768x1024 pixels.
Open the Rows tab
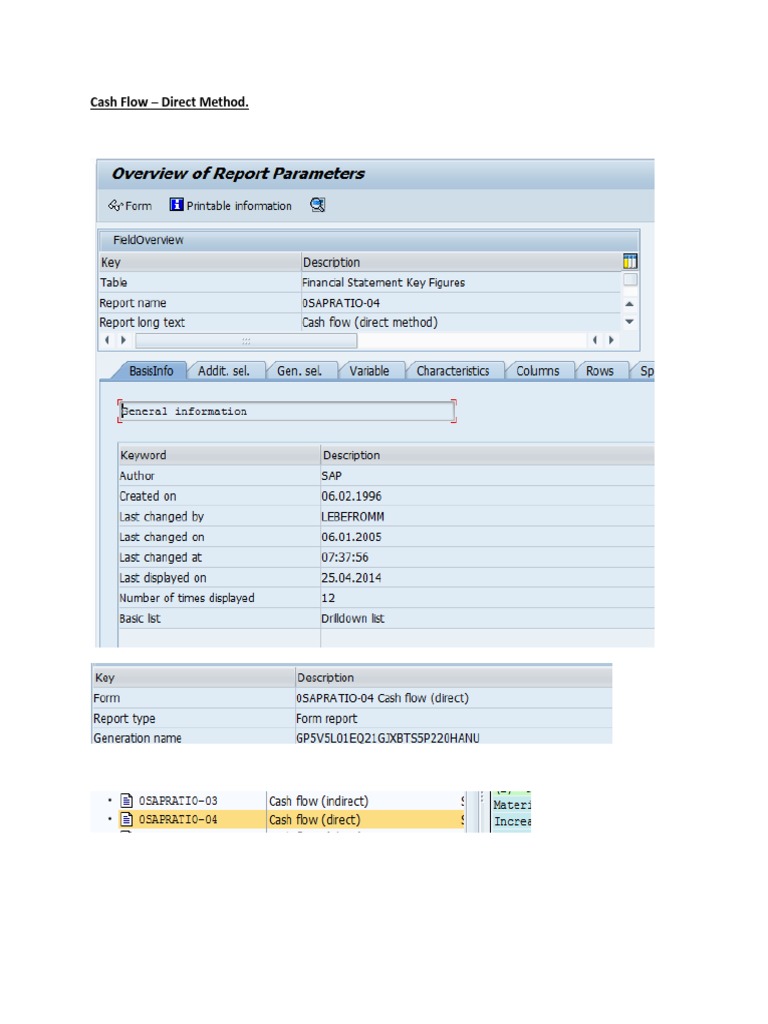tap(600, 371)
